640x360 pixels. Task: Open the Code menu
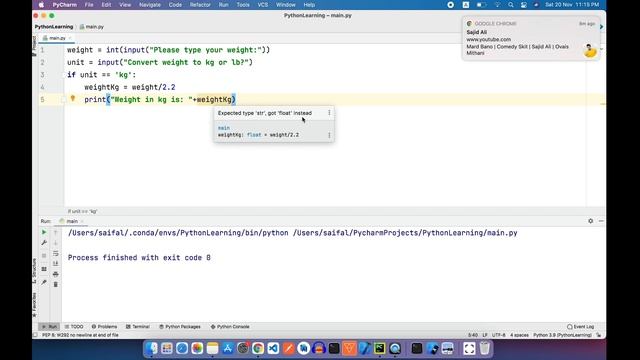(x=175, y=5)
